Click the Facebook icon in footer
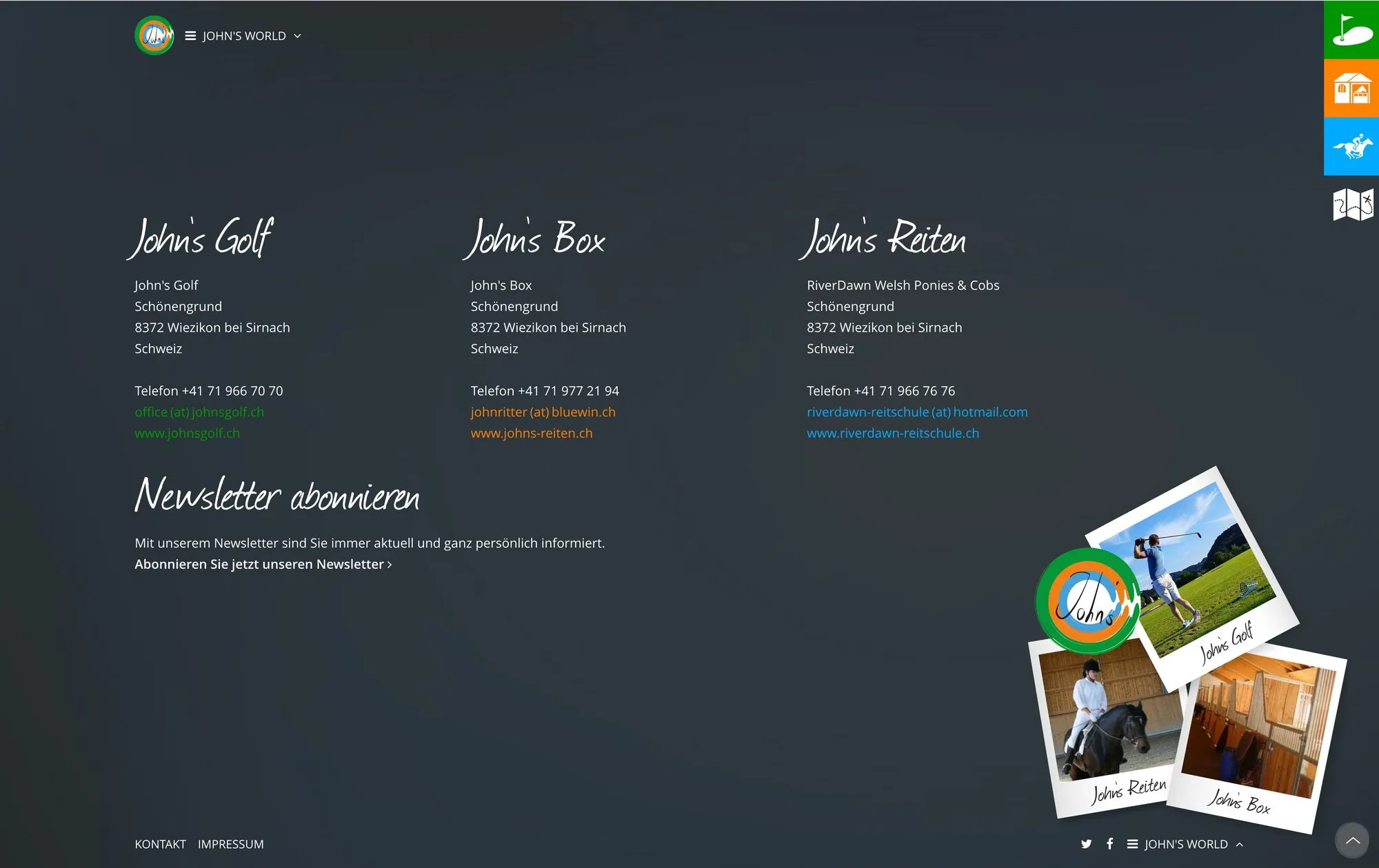 point(1109,843)
